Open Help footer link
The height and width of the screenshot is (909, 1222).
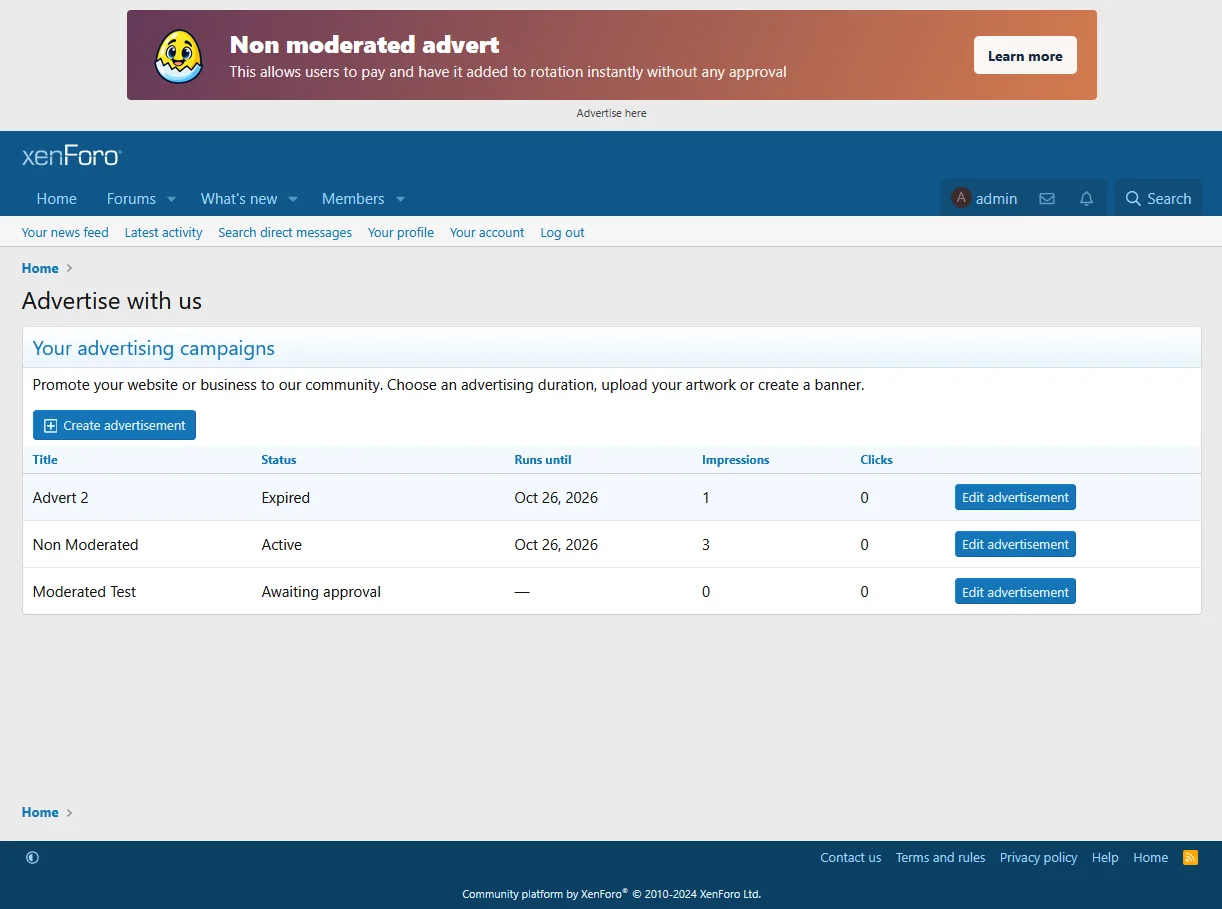(x=1105, y=857)
